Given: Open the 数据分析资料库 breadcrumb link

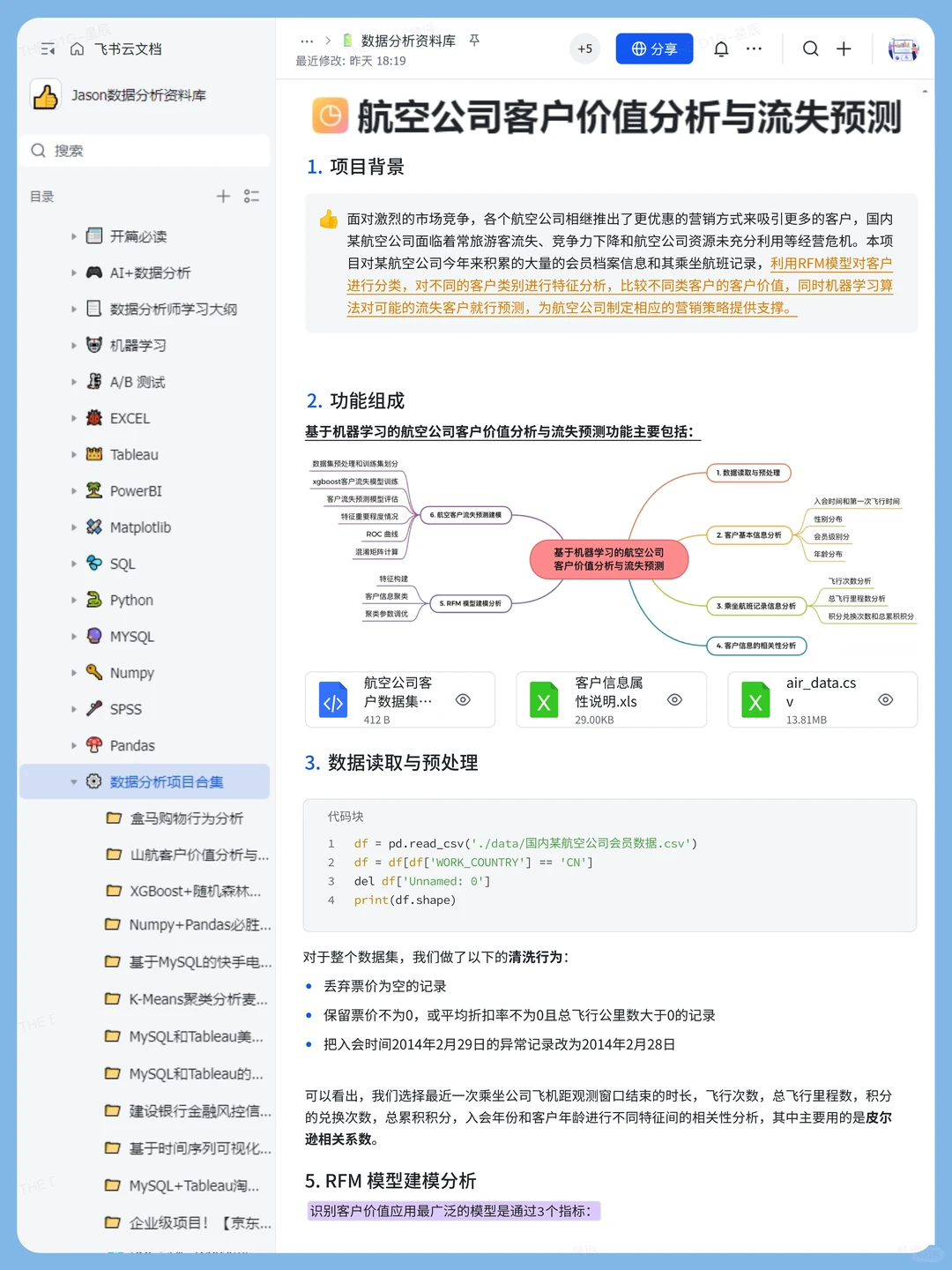Looking at the screenshot, I should coord(408,41).
